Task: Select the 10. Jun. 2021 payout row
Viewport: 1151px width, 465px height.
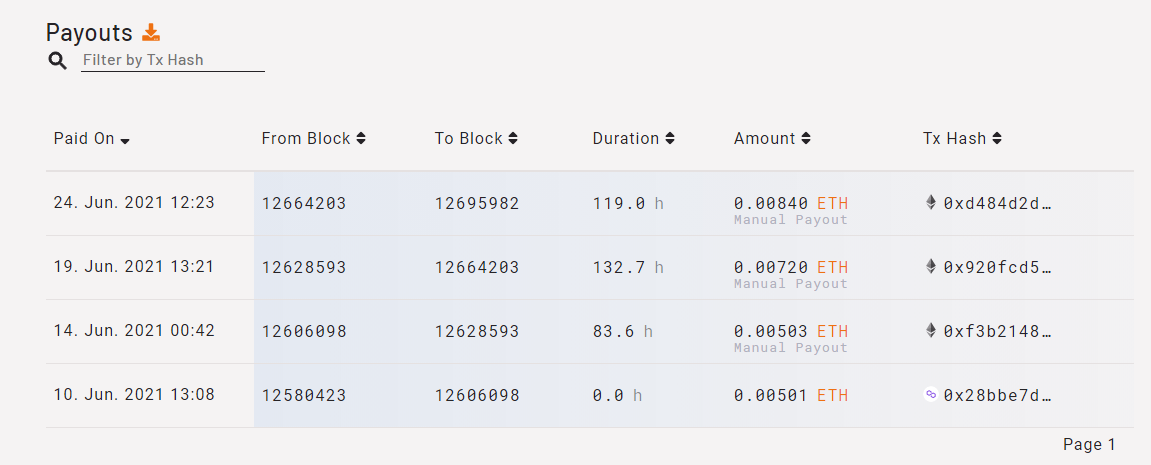Action: [134, 395]
